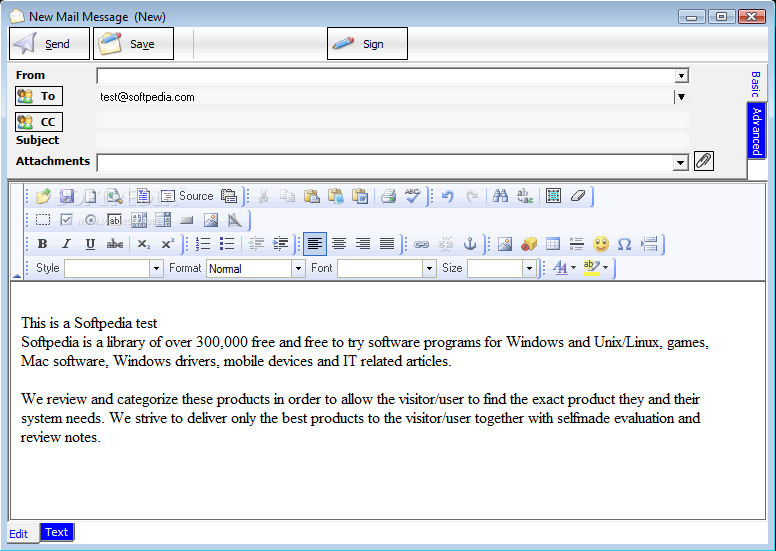Save the message draft
This screenshot has height=551, width=776.
[x=134, y=44]
